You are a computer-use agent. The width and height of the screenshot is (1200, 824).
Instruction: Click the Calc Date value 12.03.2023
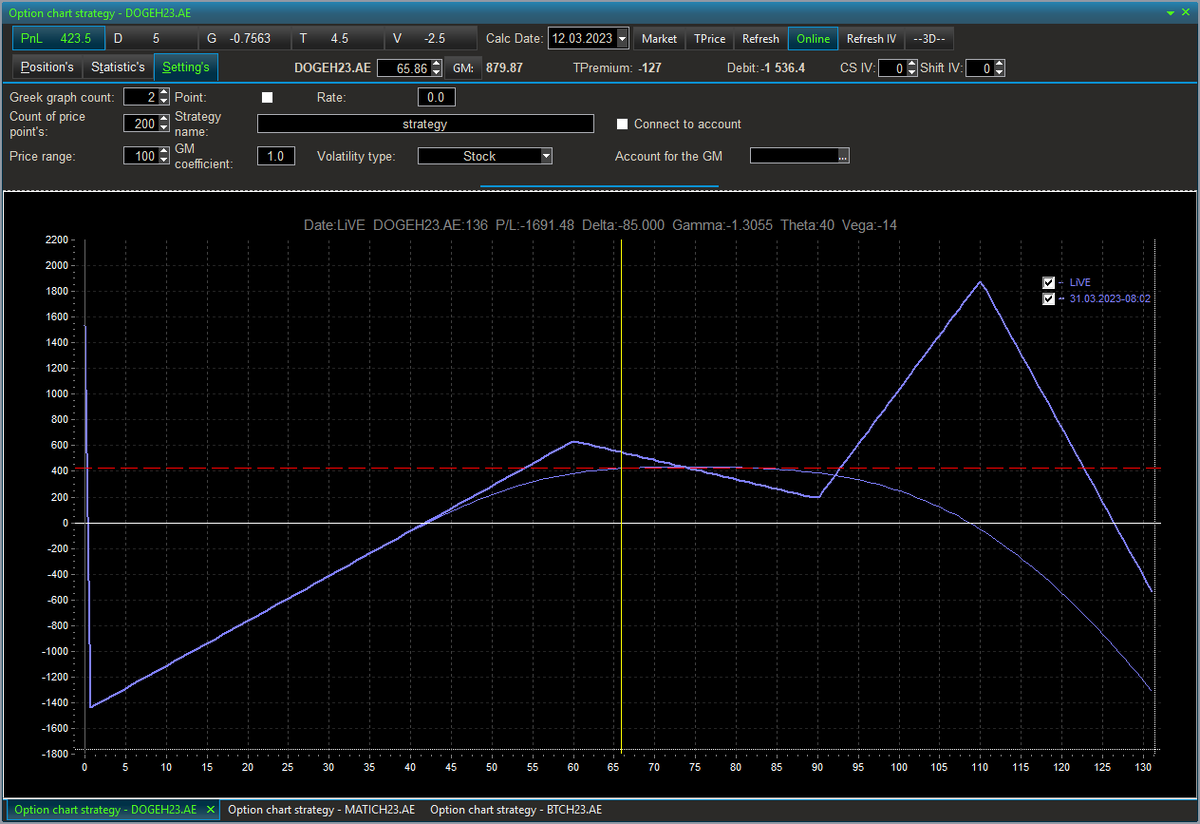coord(583,39)
